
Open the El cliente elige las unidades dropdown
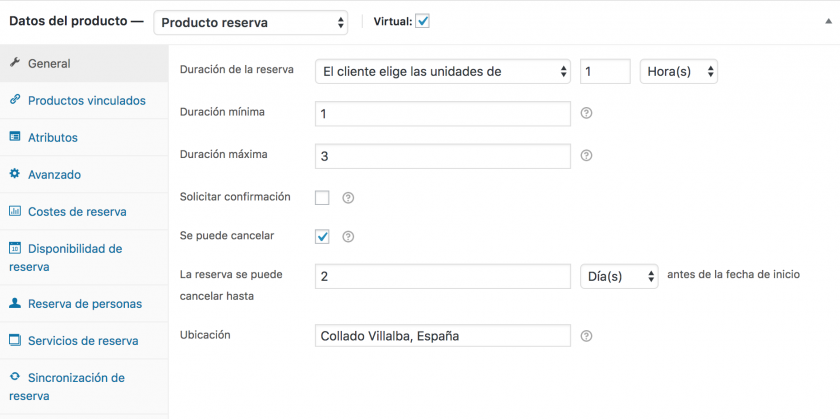coord(442,71)
